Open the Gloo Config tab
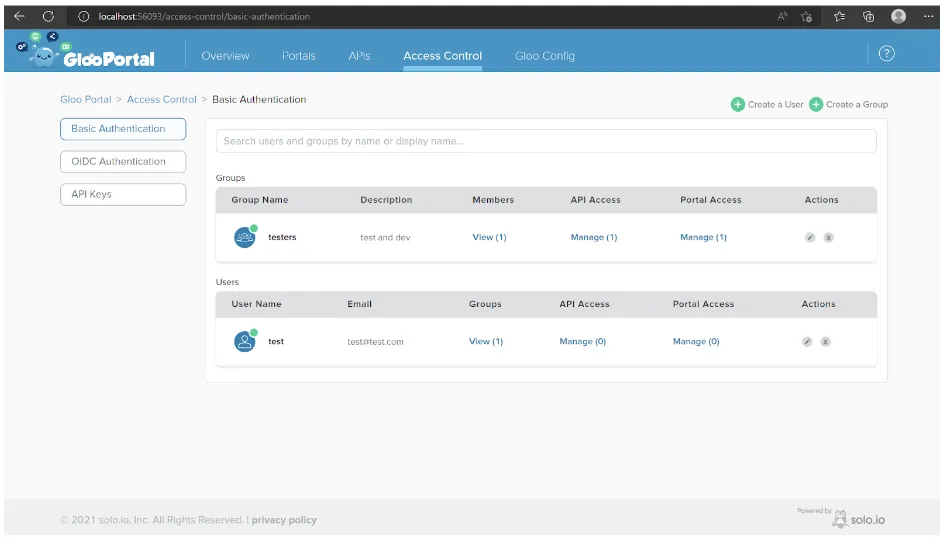 (x=545, y=55)
